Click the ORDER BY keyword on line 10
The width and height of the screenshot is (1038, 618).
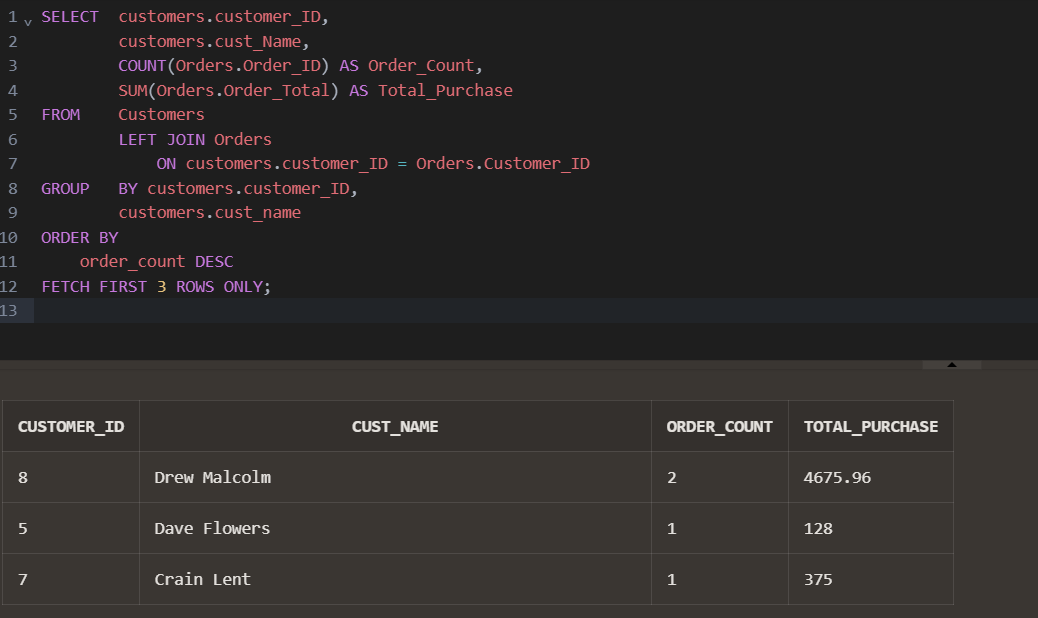tap(79, 238)
